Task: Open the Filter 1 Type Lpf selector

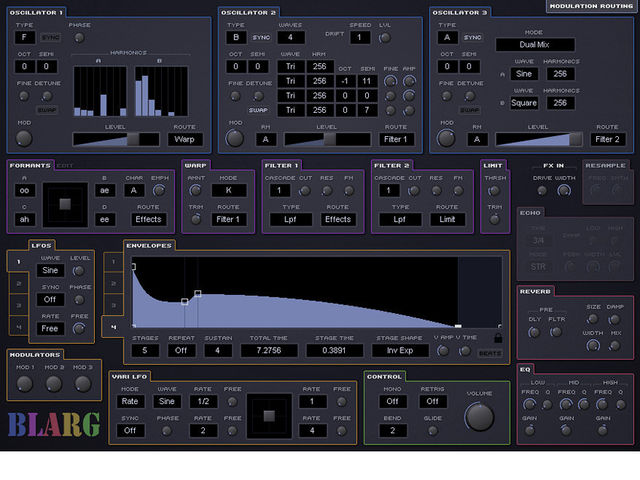Action: [x=290, y=220]
